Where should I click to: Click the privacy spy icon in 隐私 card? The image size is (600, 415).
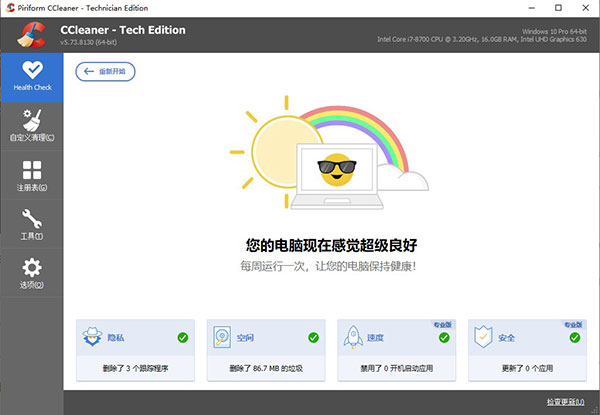[92, 337]
